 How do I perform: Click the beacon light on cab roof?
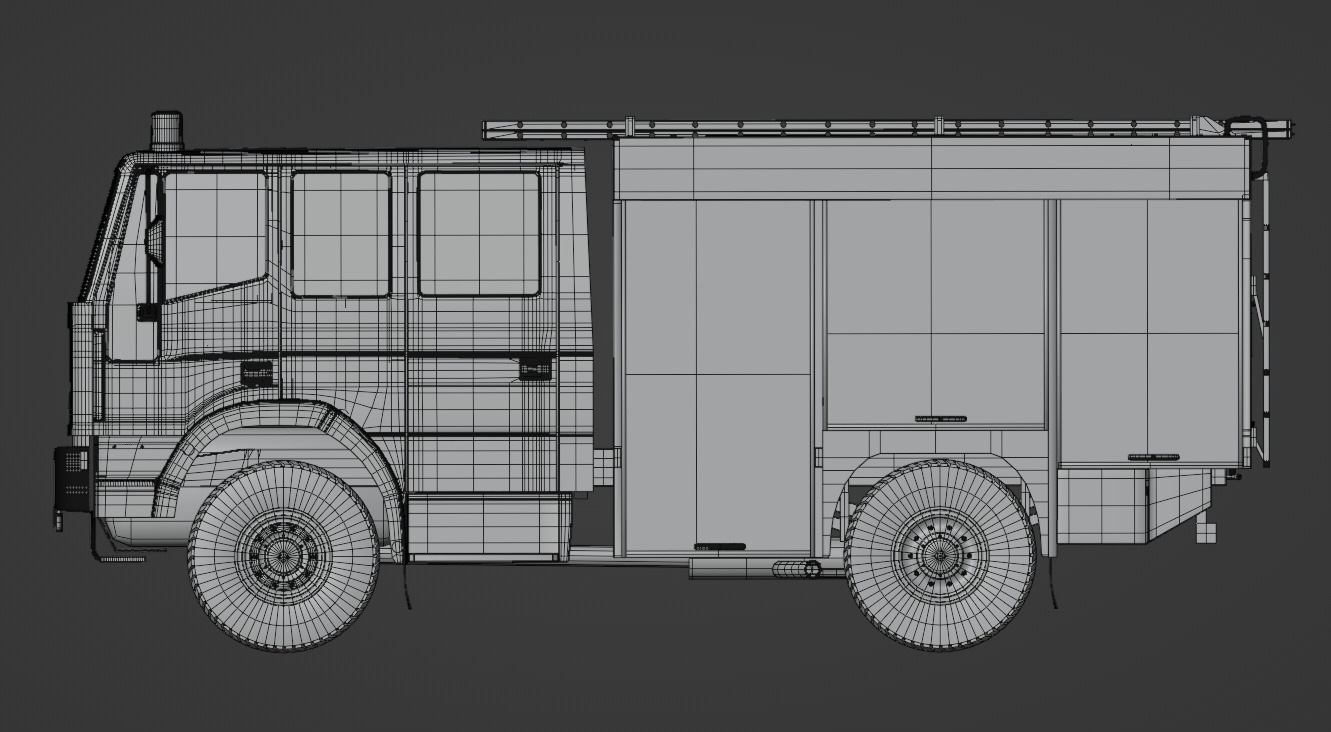coord(167,131)
